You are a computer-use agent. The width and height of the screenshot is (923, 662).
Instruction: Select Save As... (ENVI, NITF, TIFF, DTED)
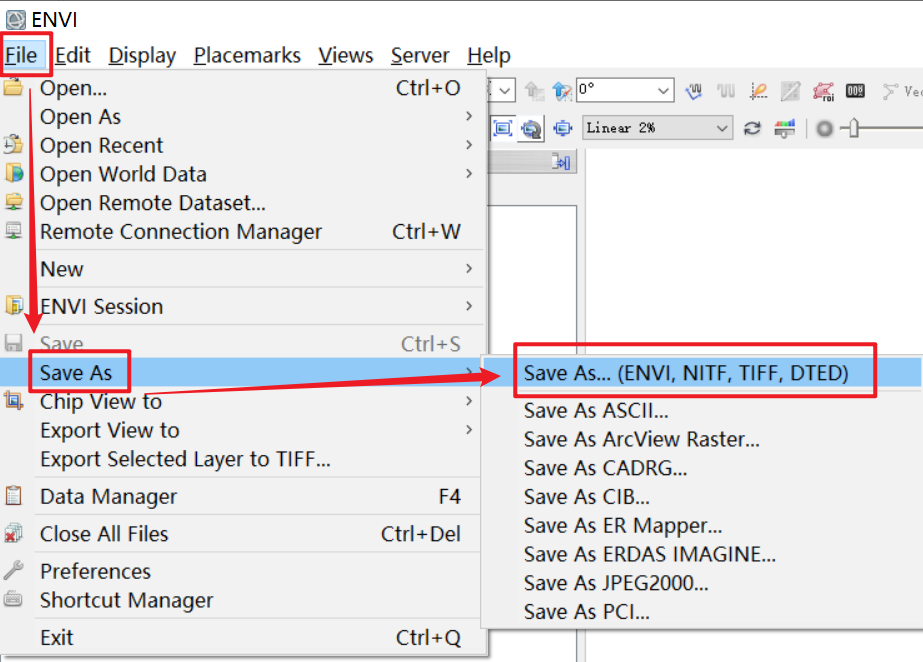pos(702,372)
